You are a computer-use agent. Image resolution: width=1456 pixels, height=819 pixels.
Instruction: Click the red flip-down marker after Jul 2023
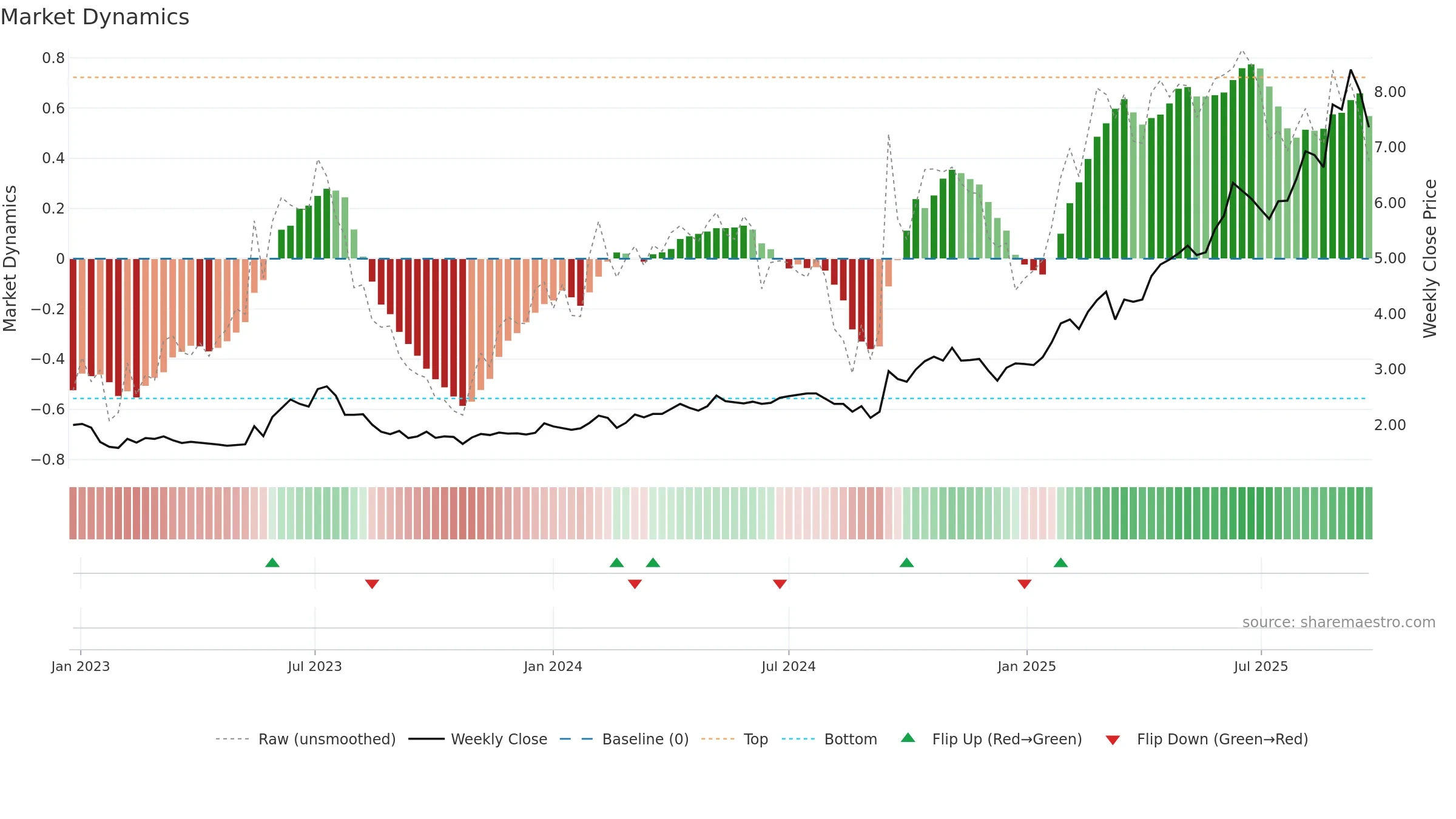tap(372, 584)
